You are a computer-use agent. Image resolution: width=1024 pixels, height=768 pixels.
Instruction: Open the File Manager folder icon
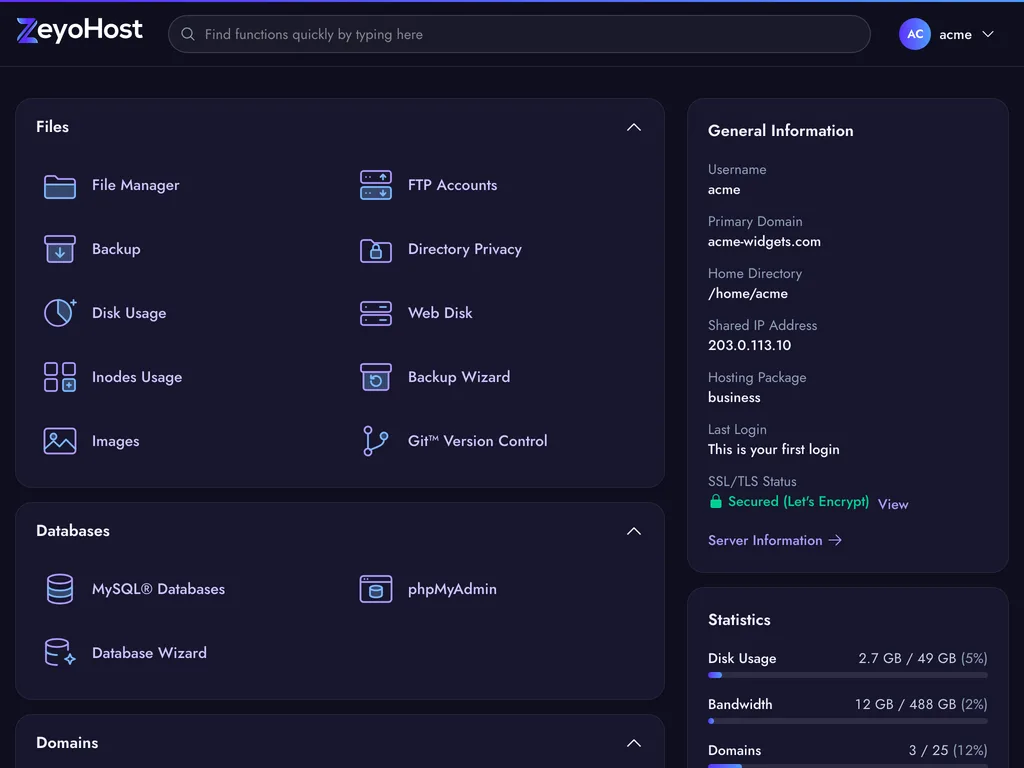(59, 186)
